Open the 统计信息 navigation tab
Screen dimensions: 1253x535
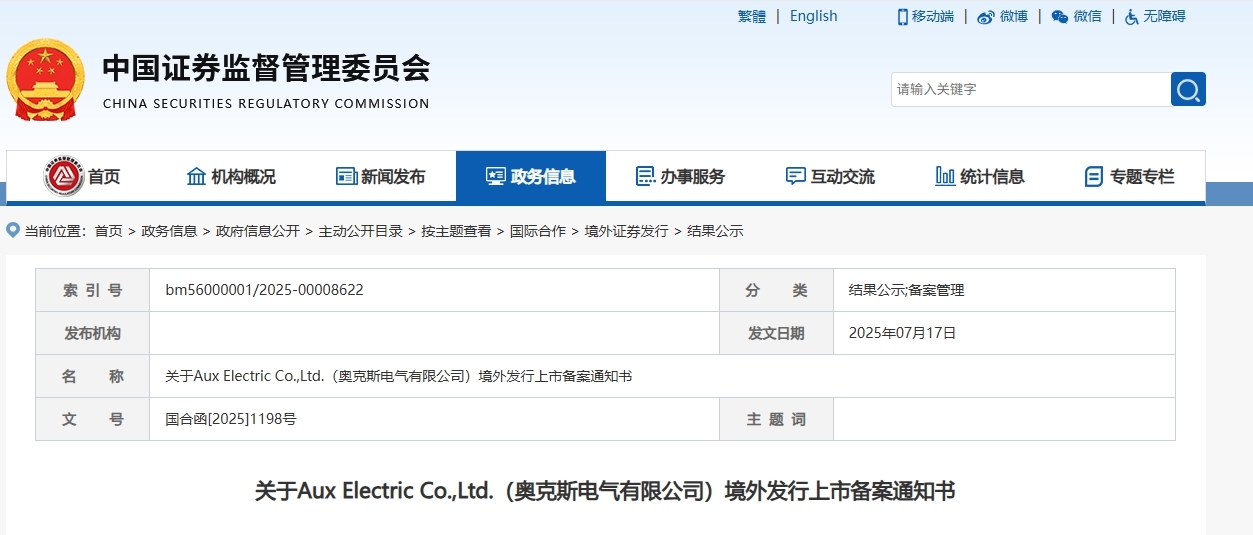[x=981, y=177]
